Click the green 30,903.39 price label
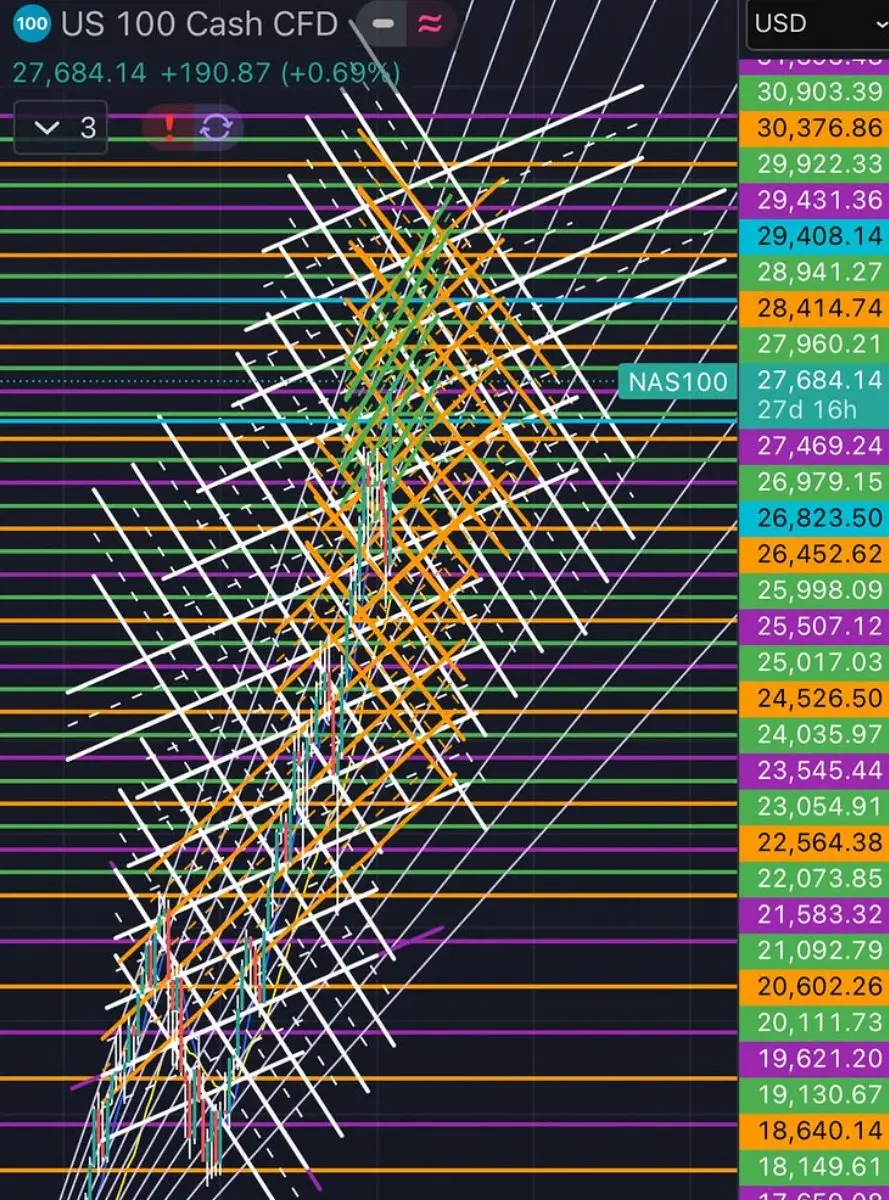 point(813,91)
